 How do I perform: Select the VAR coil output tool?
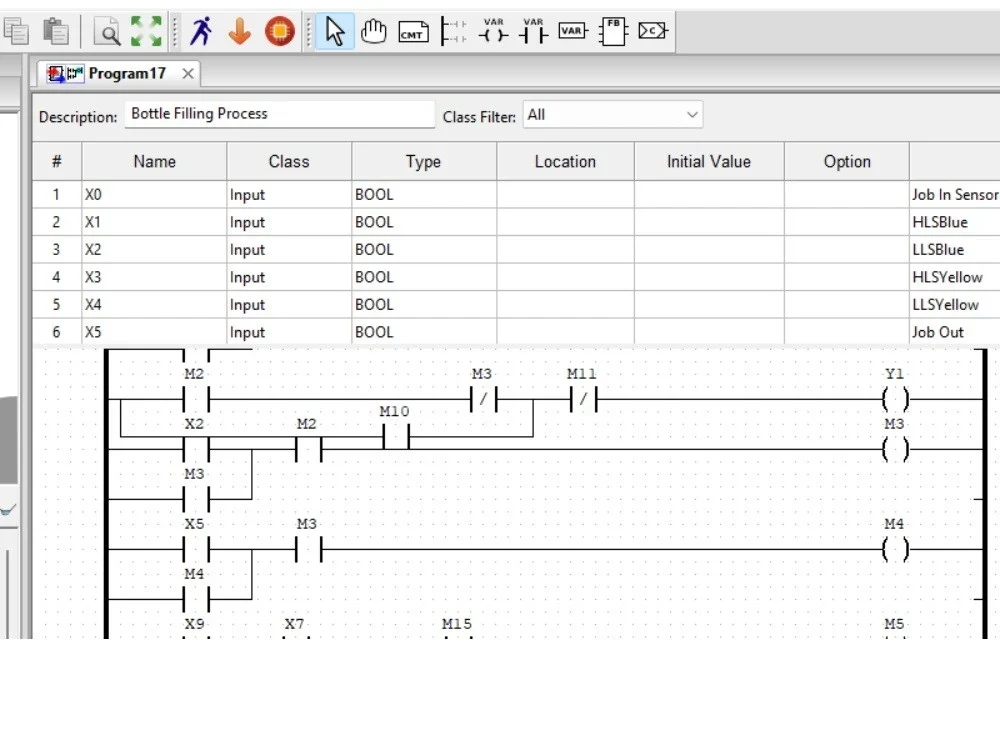492,31
